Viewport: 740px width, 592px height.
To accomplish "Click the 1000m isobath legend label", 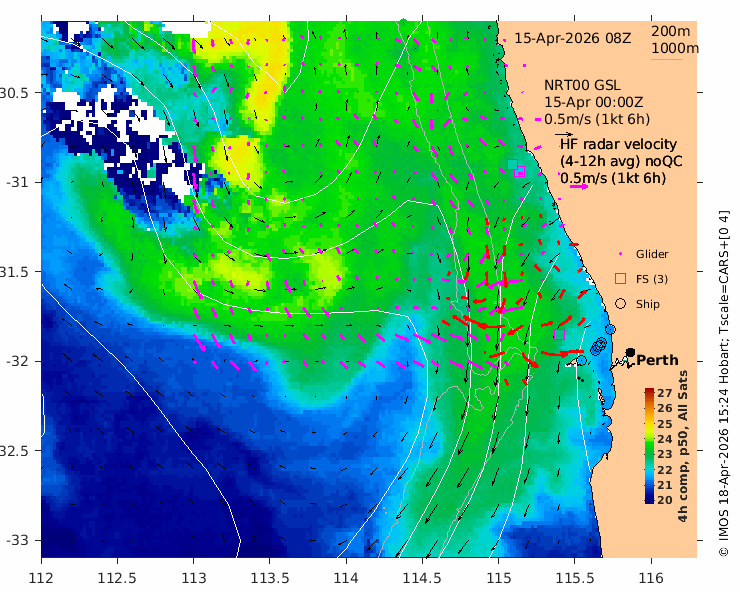I will tap(675, 48).
